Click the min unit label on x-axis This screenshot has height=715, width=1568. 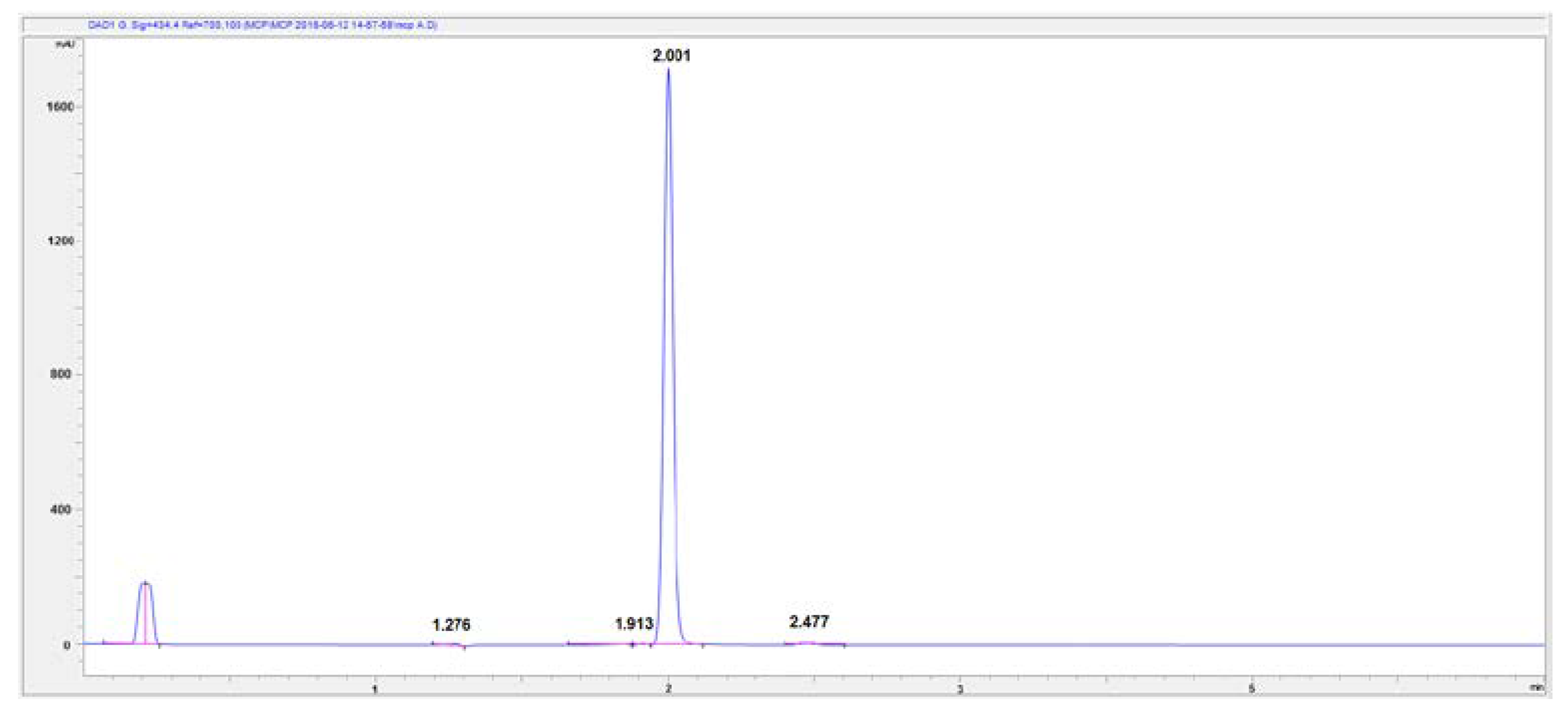(x=1537, y=688)
